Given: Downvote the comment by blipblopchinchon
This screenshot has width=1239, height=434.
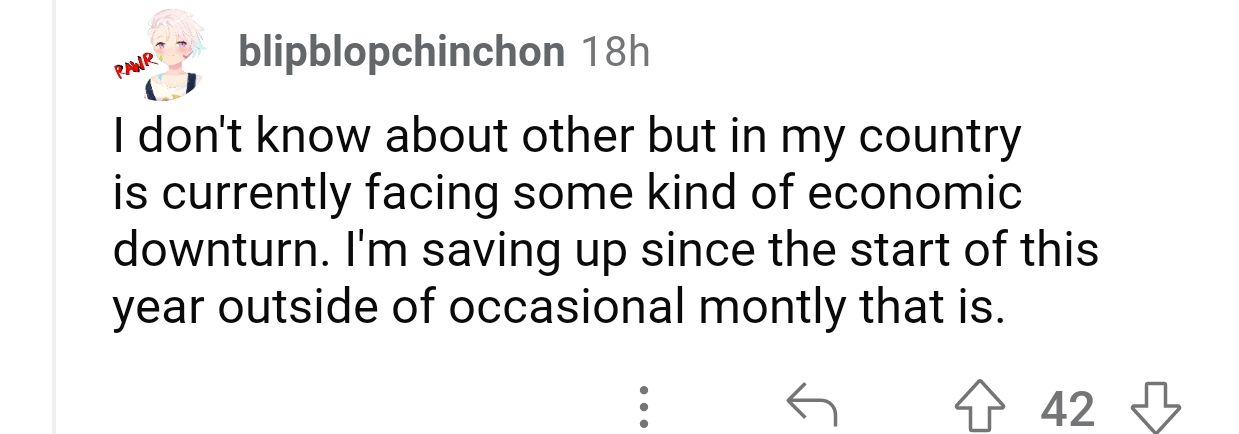Looking at the screenshot, I should coord(1155,406).
